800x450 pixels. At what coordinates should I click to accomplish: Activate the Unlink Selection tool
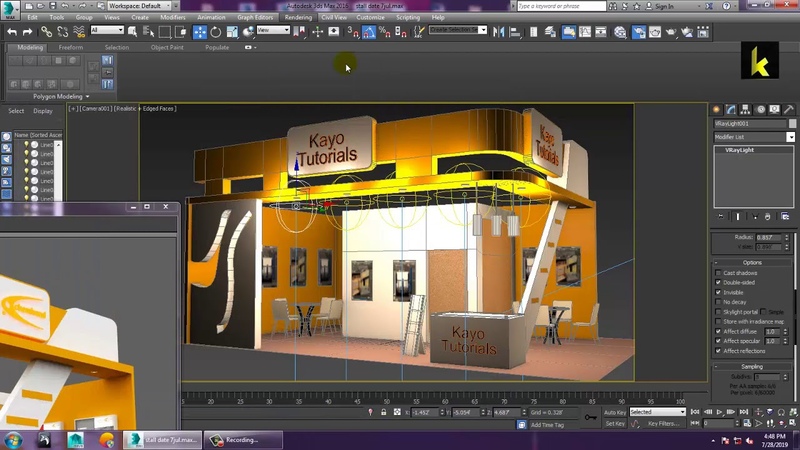click(63, 32)
